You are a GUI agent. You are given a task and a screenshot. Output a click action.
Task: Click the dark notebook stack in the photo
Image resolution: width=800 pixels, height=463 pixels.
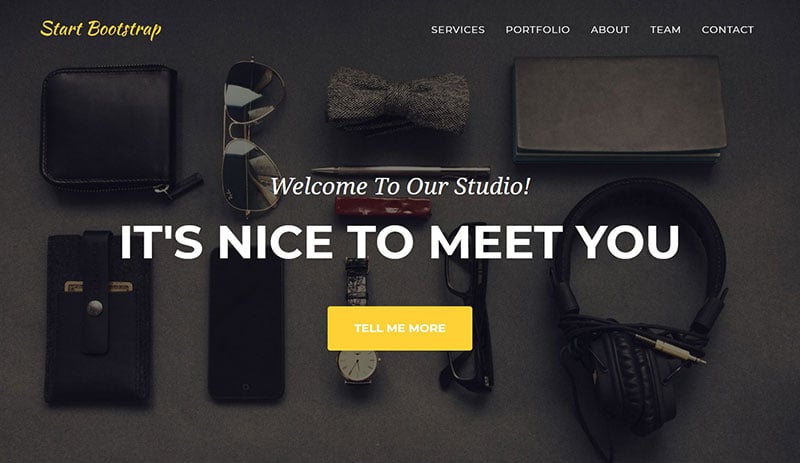coord(619,109)
